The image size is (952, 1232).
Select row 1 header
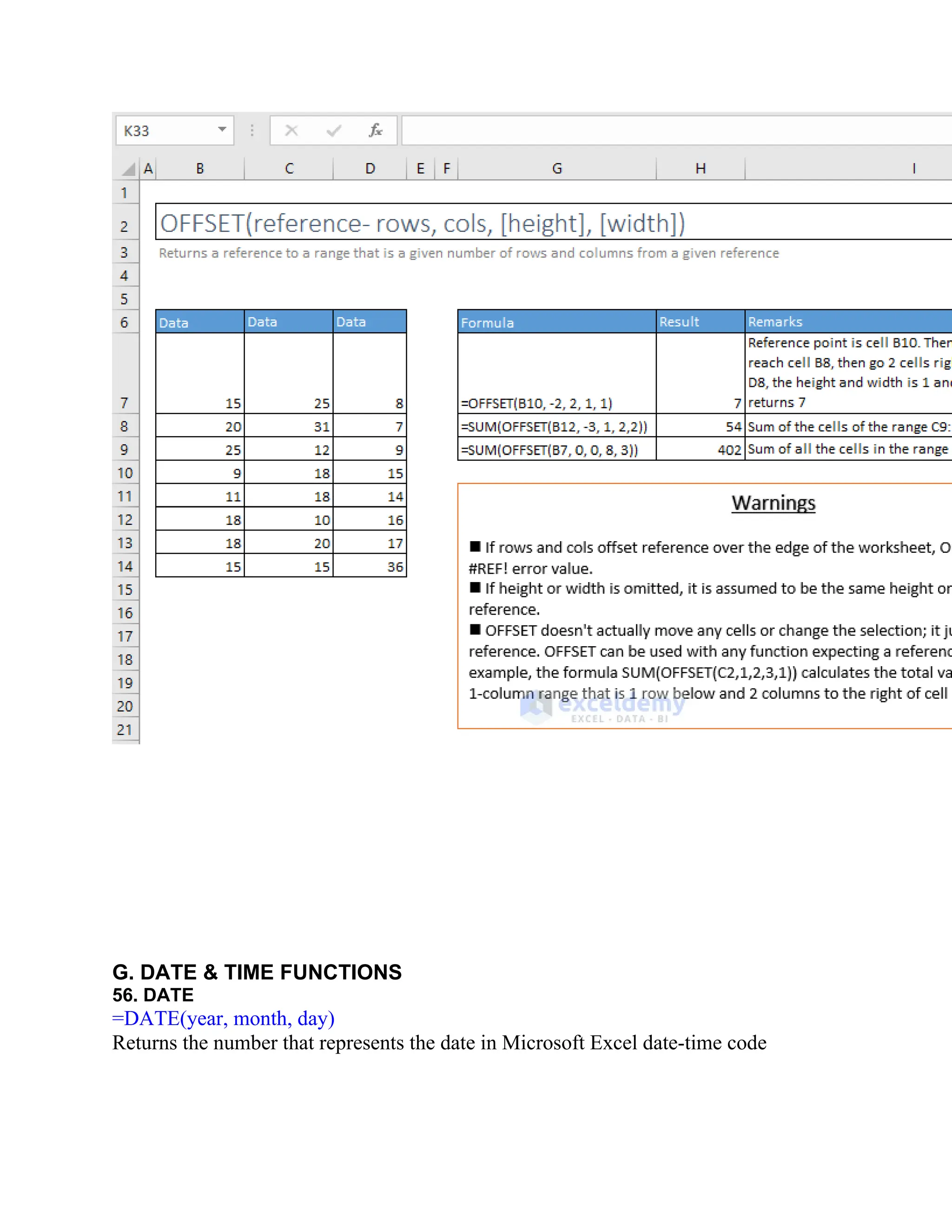125,193
